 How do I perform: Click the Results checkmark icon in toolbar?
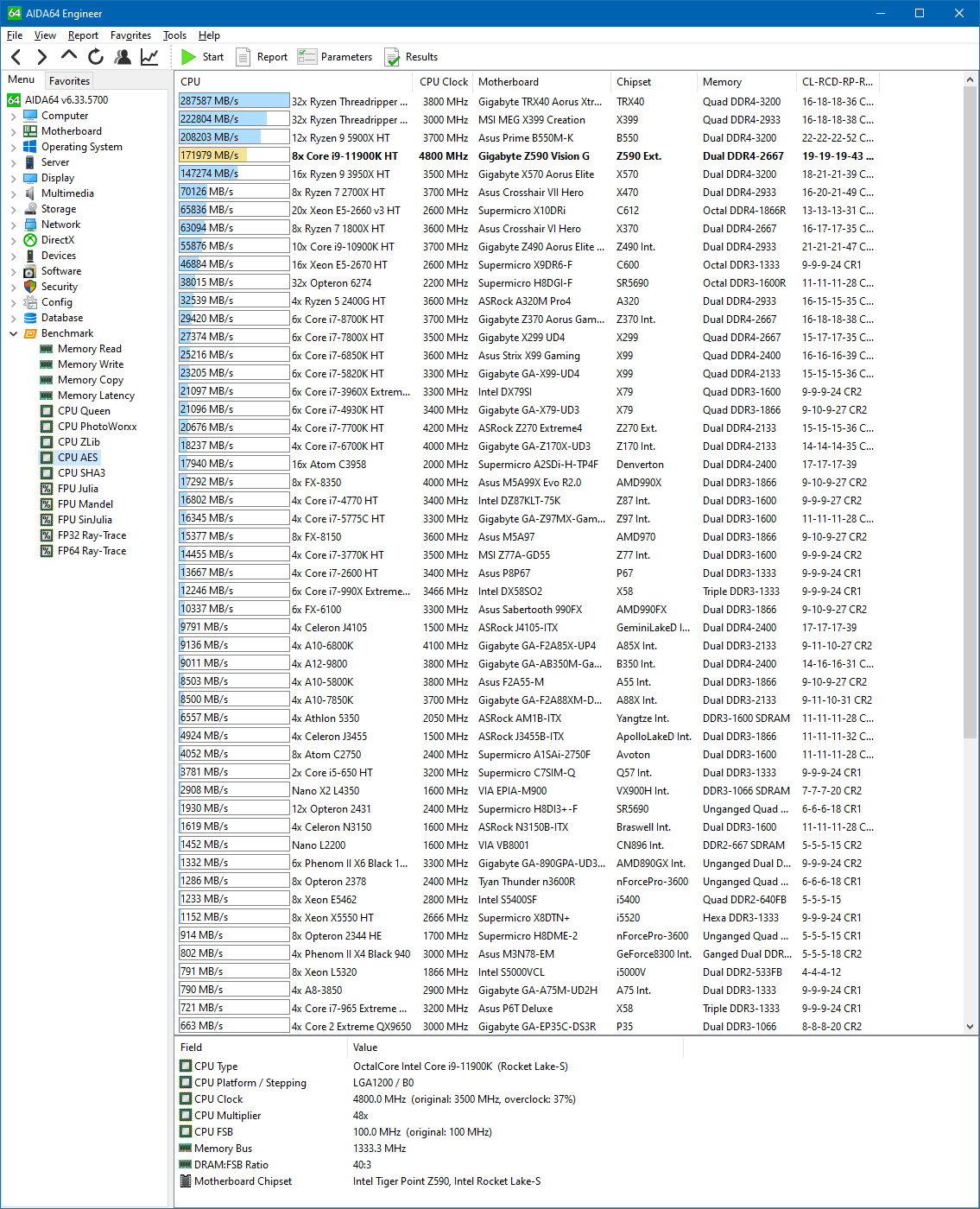(393, 57)
